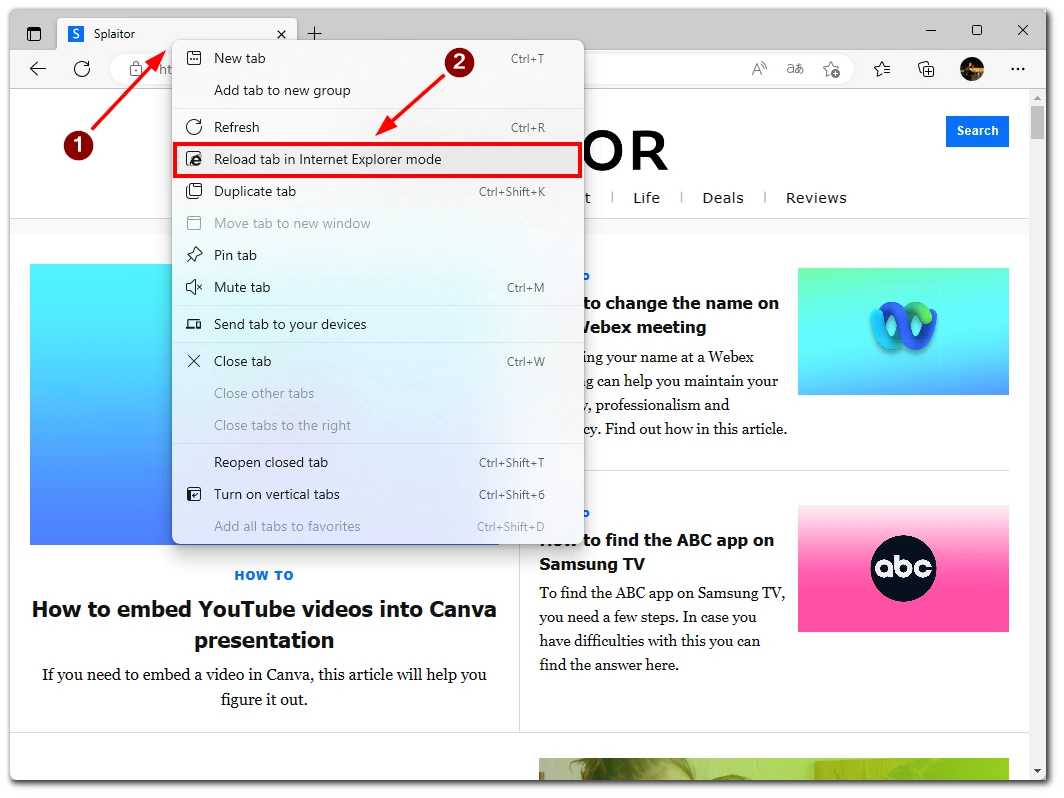Open the user profile avatar

(x=972, y=69)
